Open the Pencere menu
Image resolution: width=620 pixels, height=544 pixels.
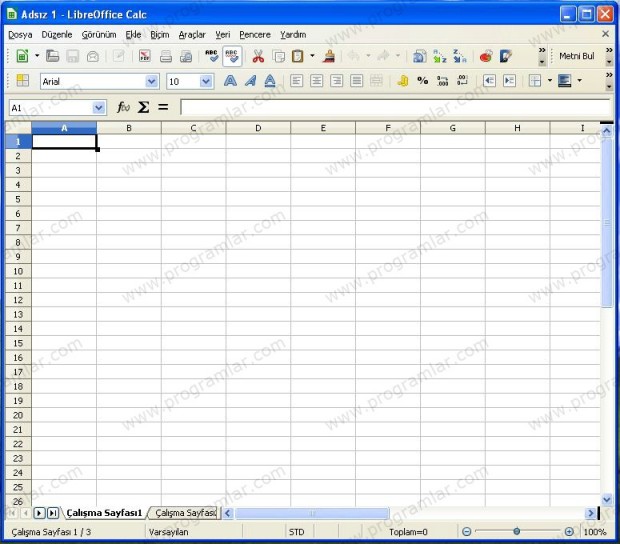[255, 35]
